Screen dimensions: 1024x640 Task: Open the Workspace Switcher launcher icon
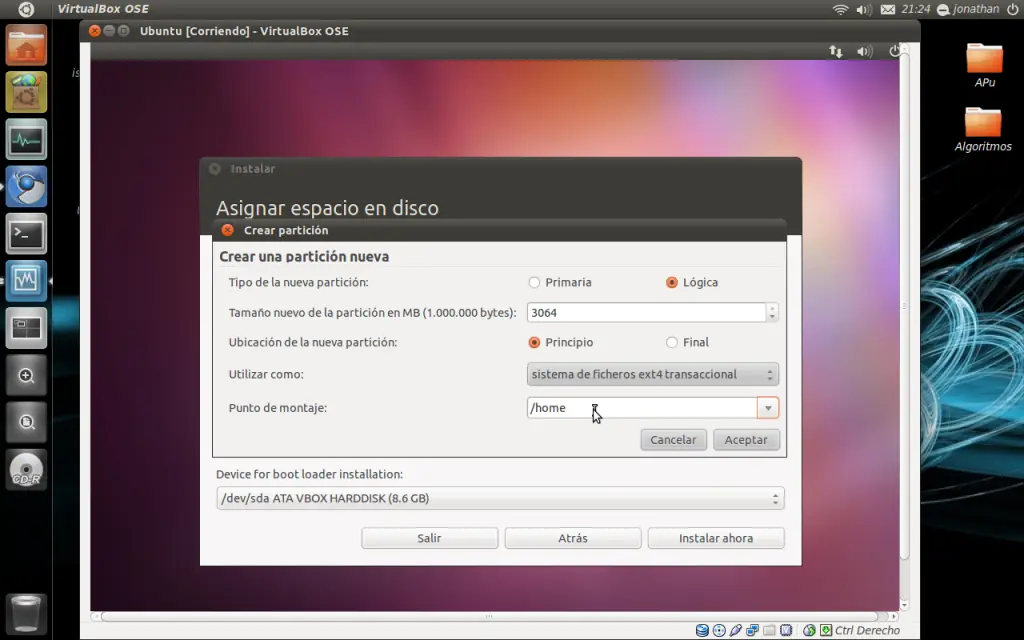coord(26,327)
